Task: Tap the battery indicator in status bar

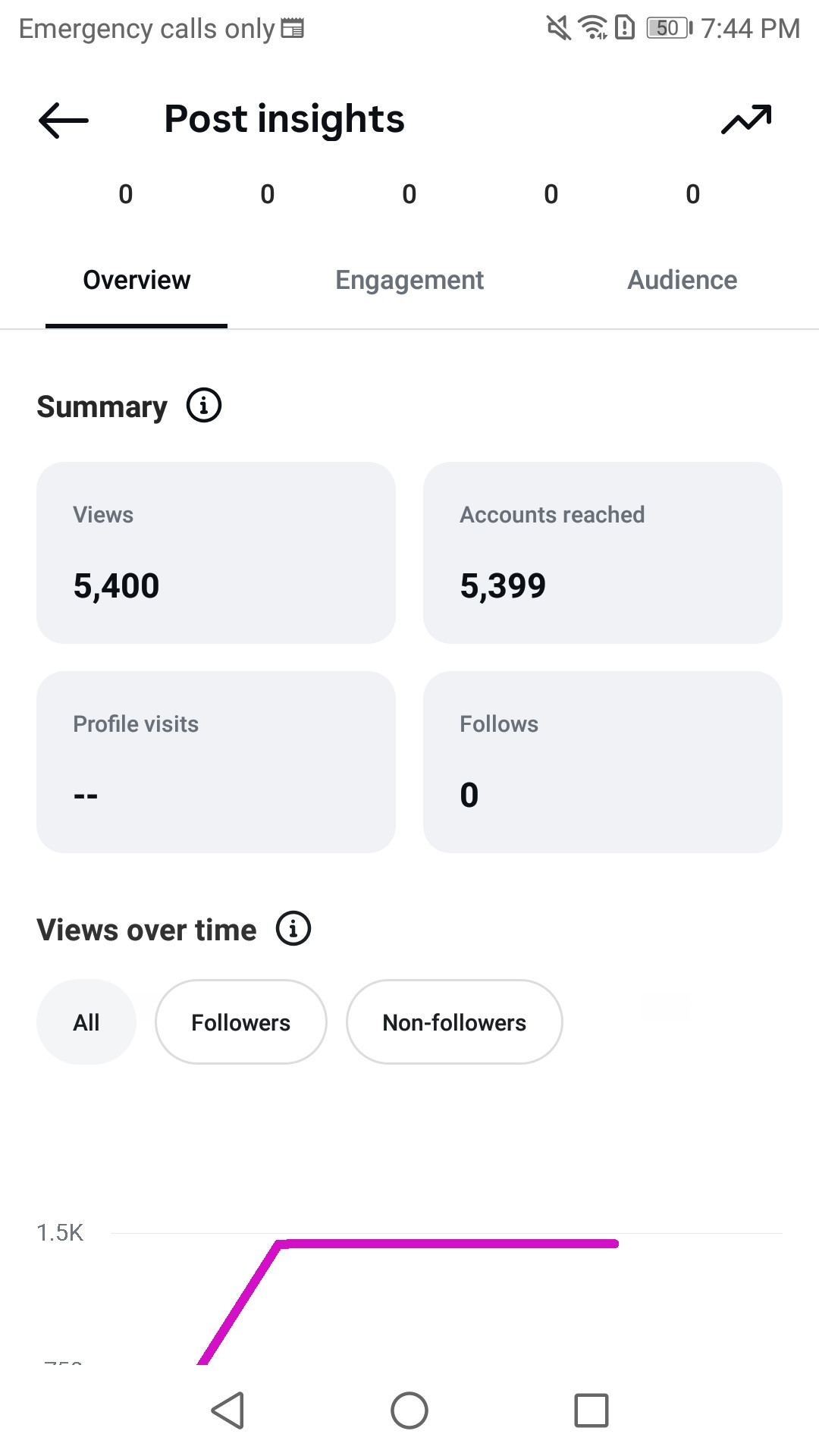Action: (669, 28)
